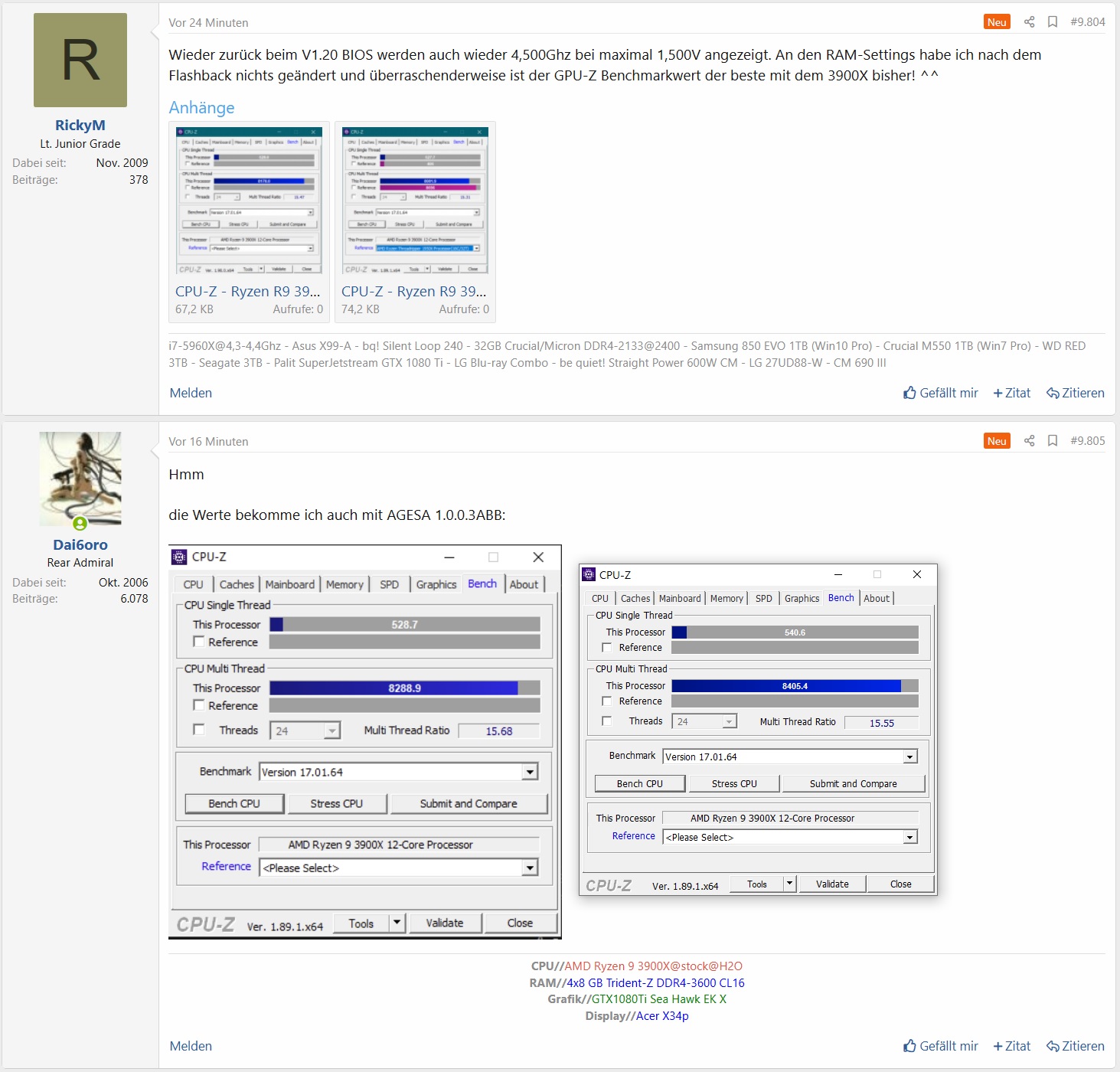The image size is (1120, 1072).
Task: Open Memory tab in right CPU-Z
Action: pyautogui.click(x=727, y=599)
